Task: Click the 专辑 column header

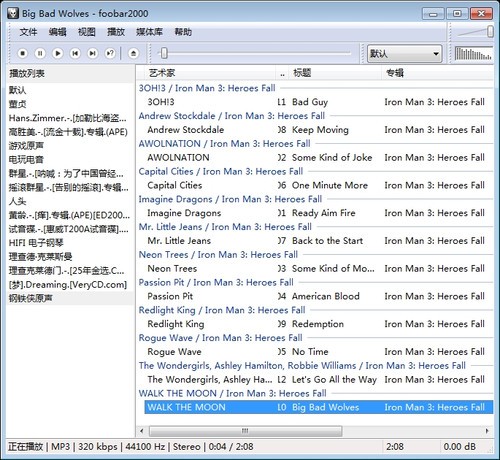Action: [x=437, y=73]
